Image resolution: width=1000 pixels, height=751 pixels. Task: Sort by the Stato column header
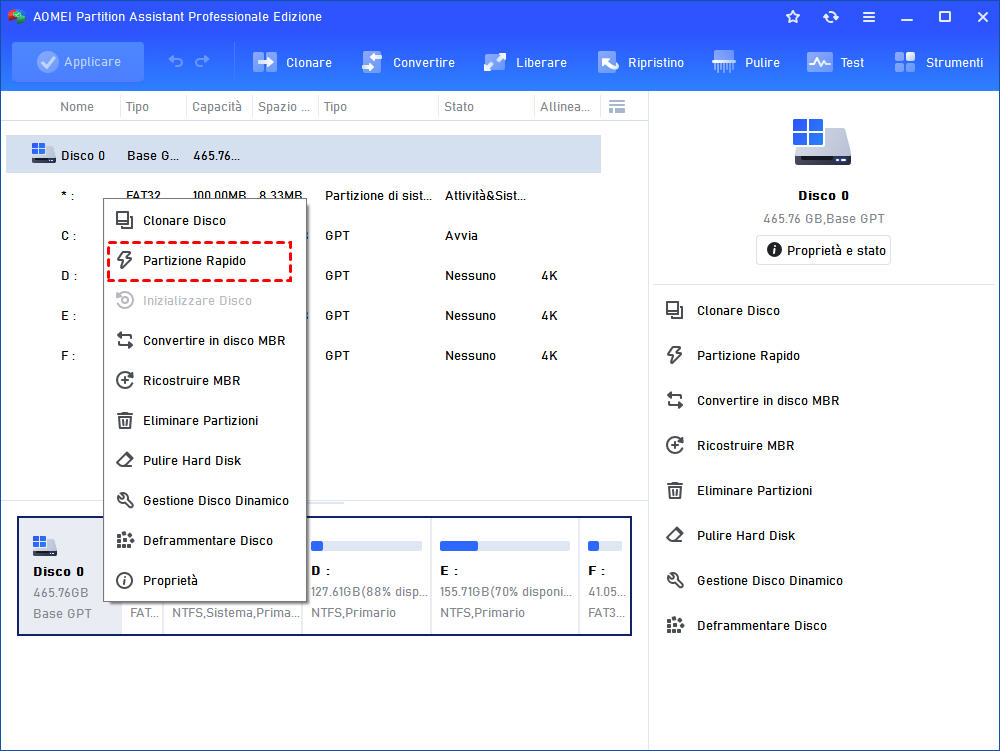tap(459, 106)
